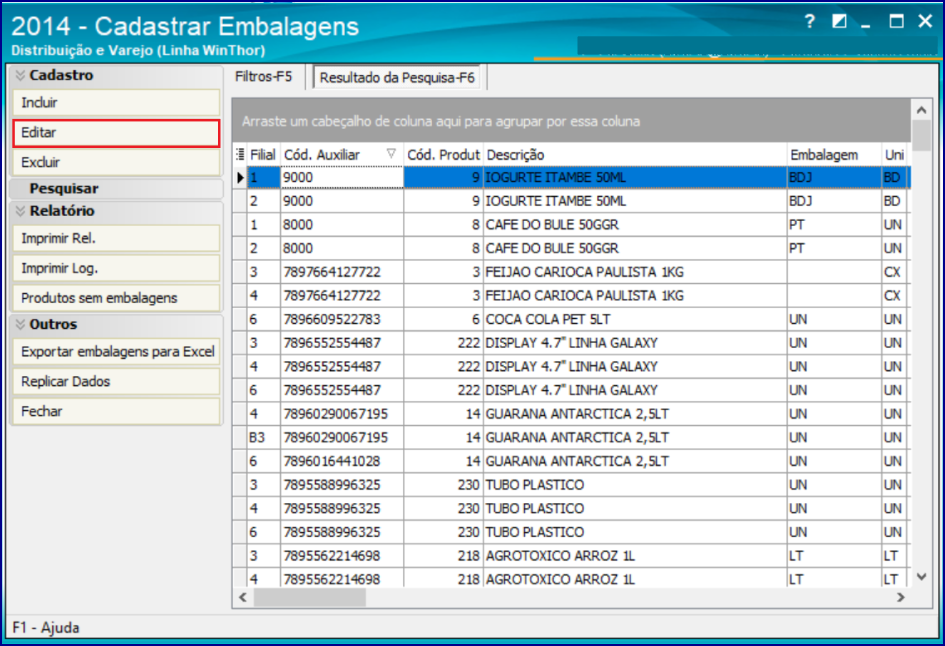Collapse the Outros section

pyautogui.click(x=20, y=324)
